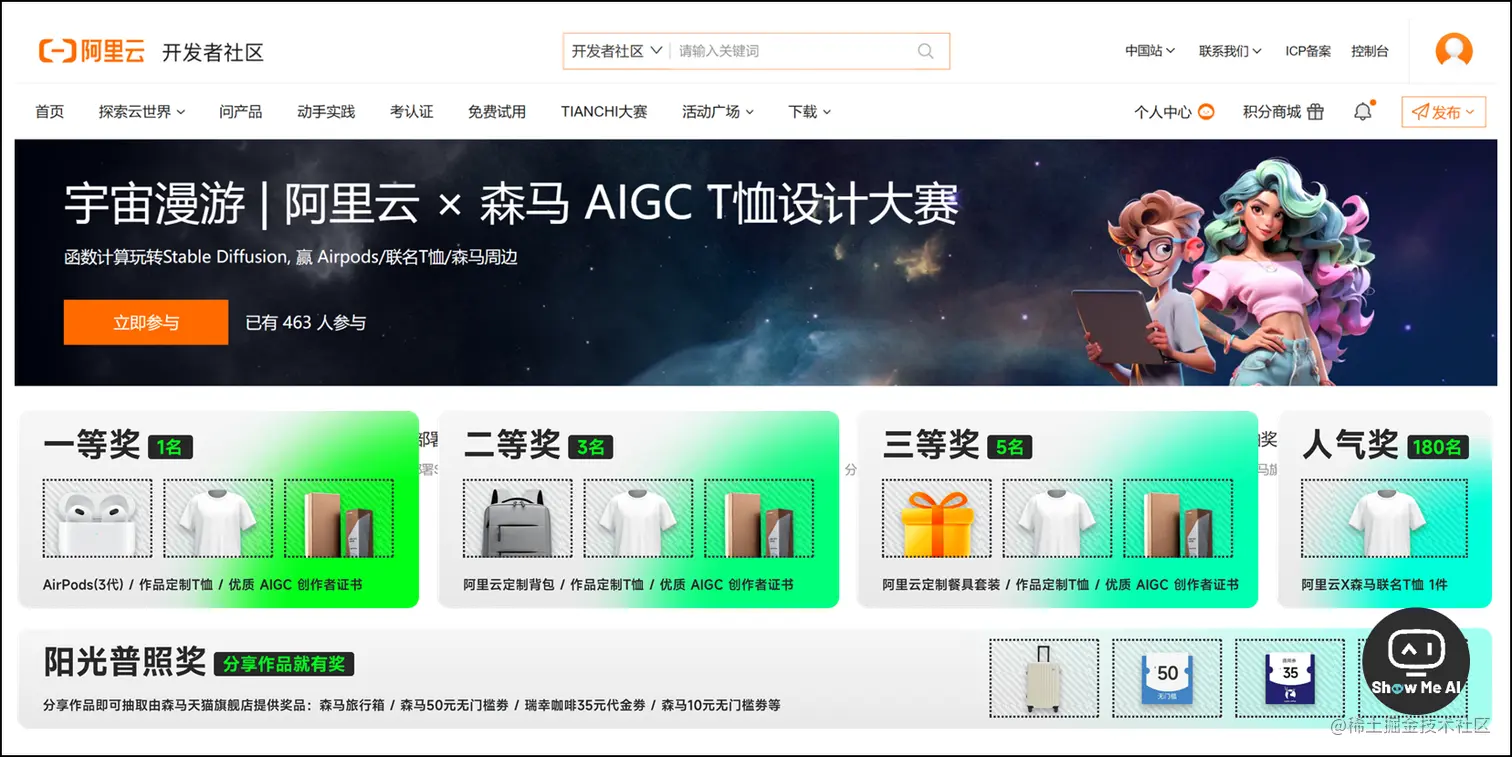
Task: Open the notification bell icon
Action: click(1363, 112)
